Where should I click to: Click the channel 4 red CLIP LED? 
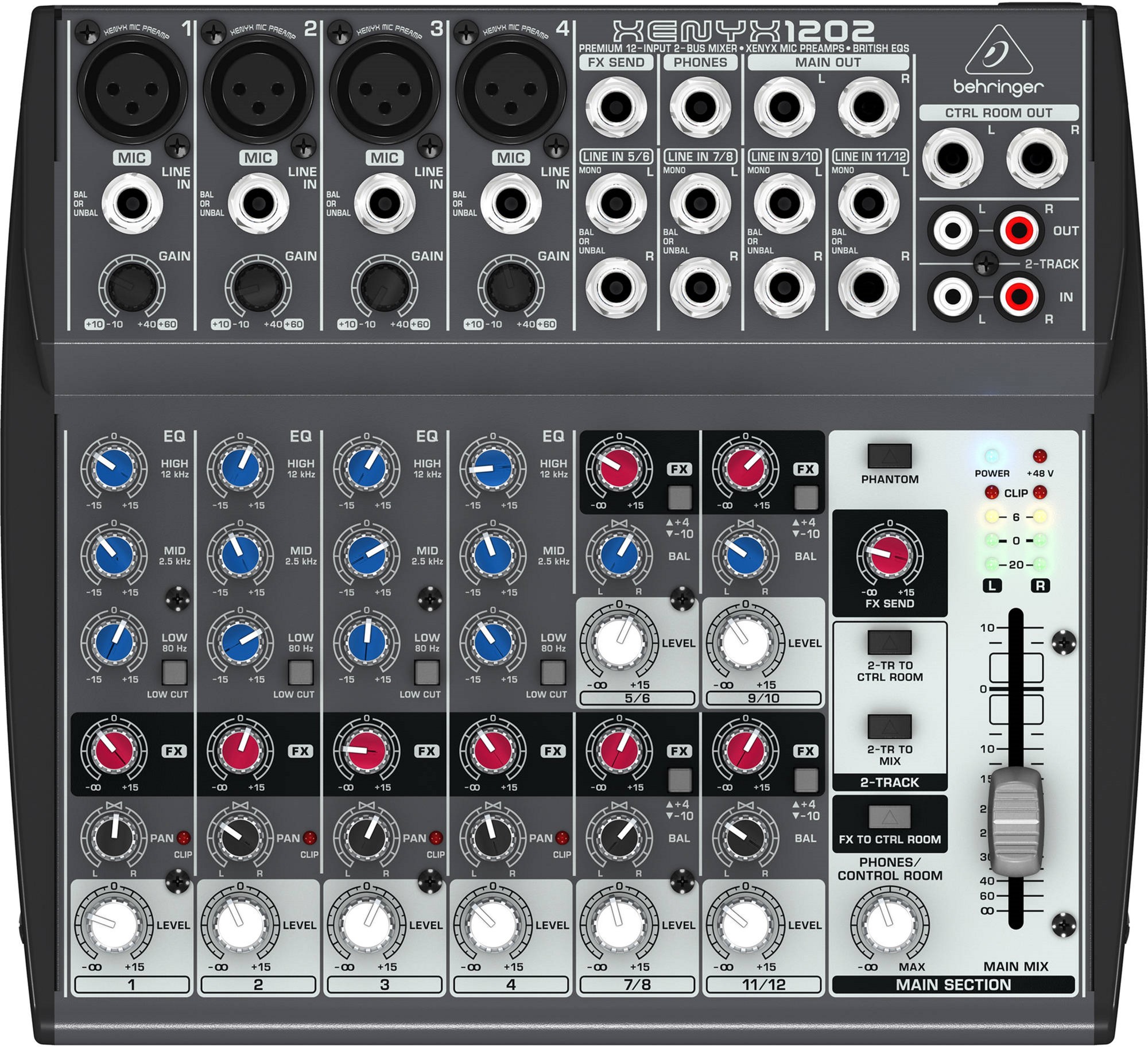click(x=563, y=838)
